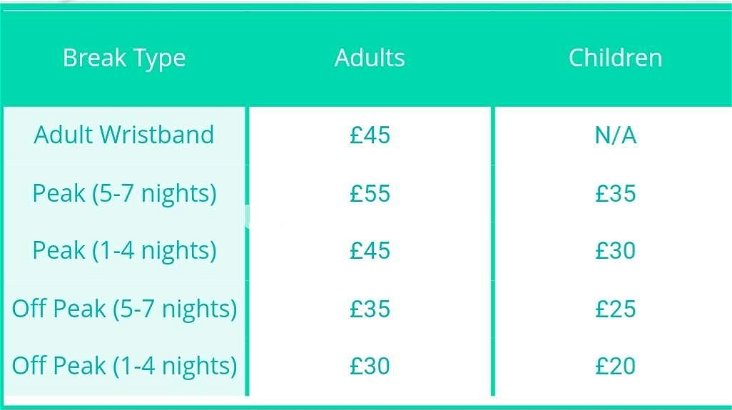The width and height of the screenshot is (732, 410).
Task: Select the Off Peak (5-7 nights) label
Action: click(x=124, y=309)
